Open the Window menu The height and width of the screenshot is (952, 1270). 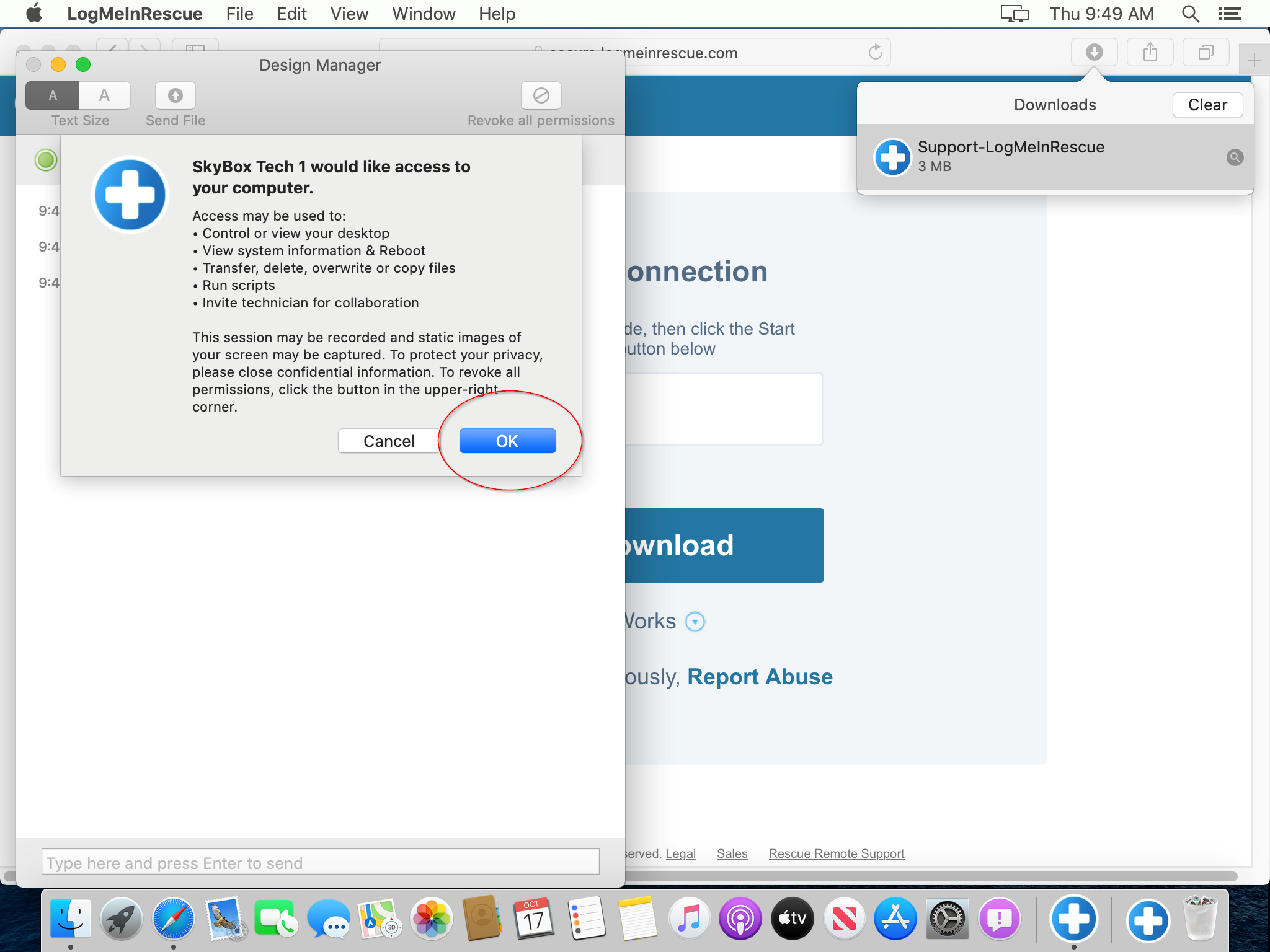click(x=424, y=14)
